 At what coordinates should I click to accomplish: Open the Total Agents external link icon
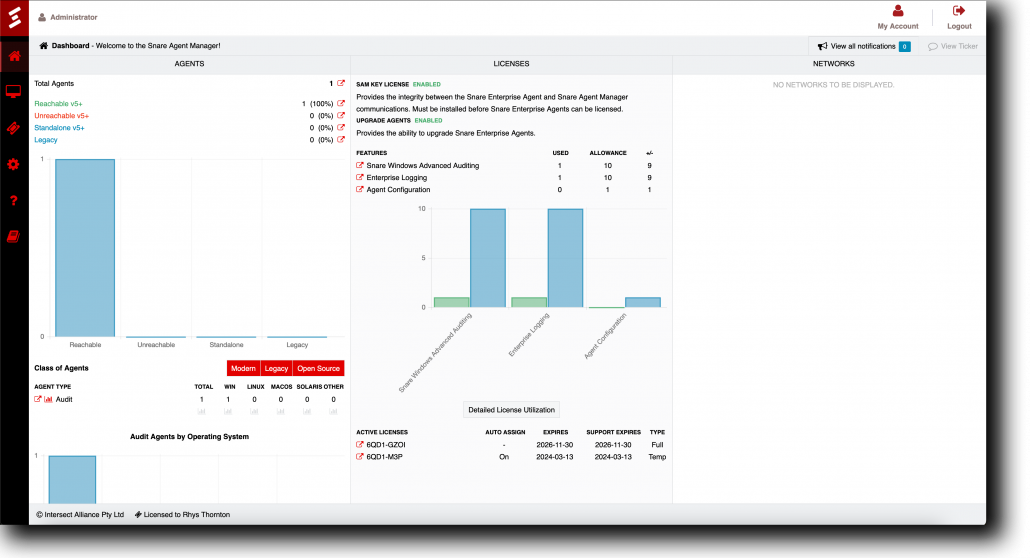341,83
